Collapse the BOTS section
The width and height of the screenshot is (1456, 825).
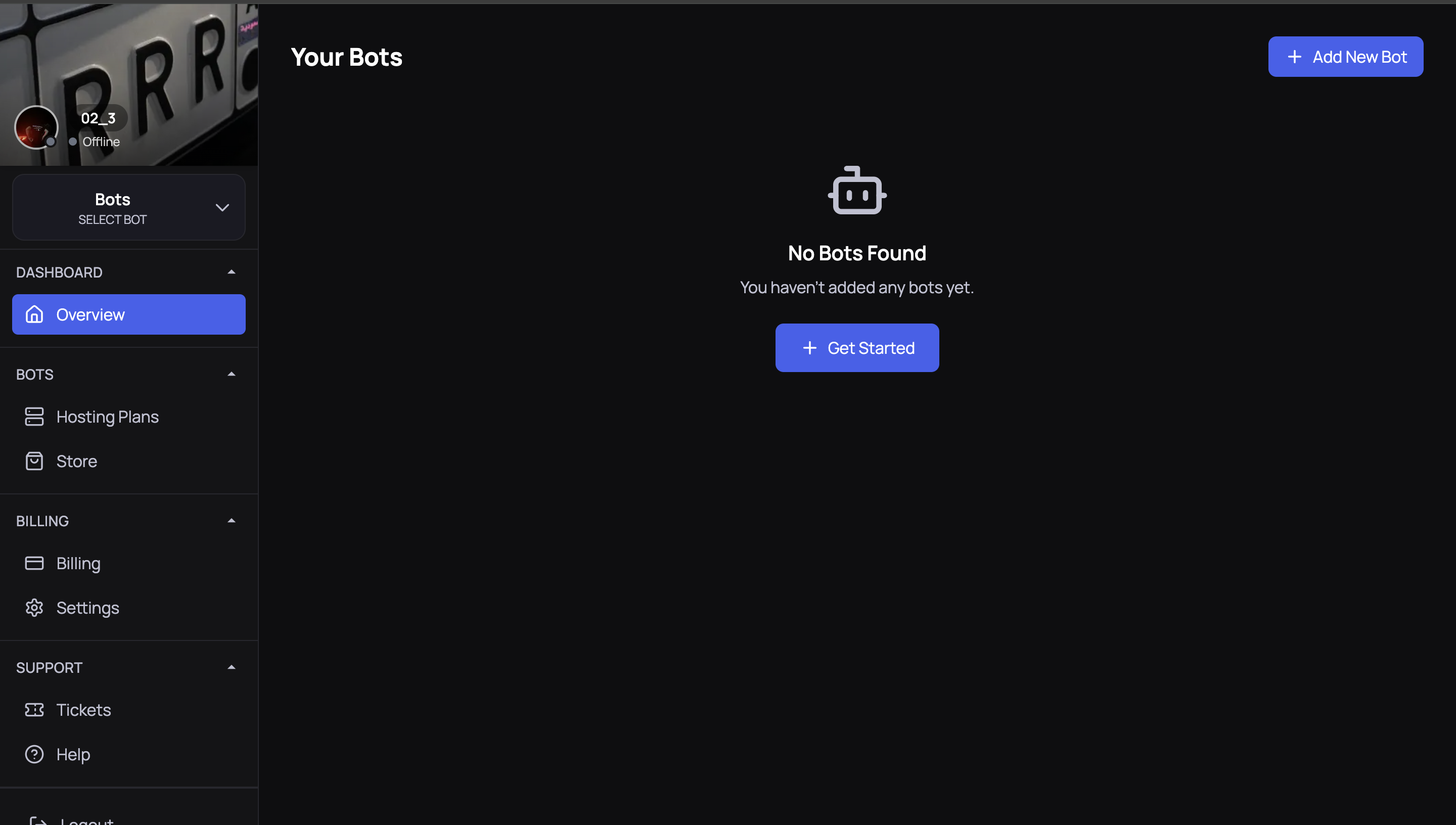pos(231,374)
